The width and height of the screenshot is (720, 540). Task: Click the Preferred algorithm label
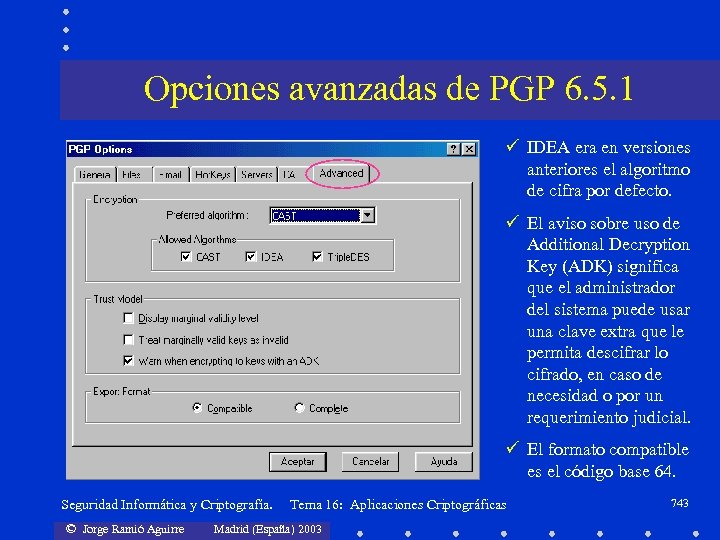tap(208, 215)
